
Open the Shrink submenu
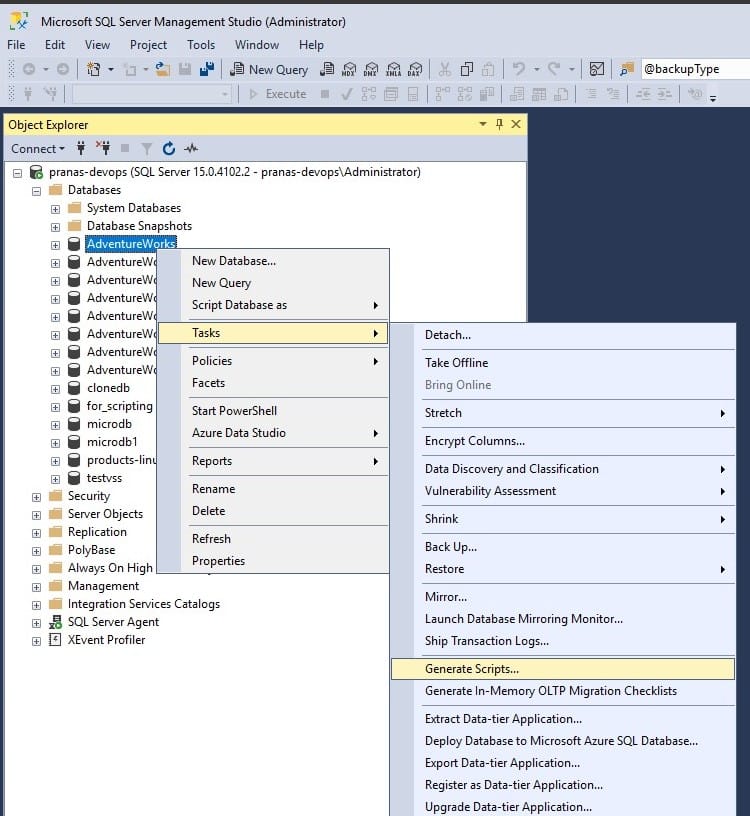coord(563,519)
